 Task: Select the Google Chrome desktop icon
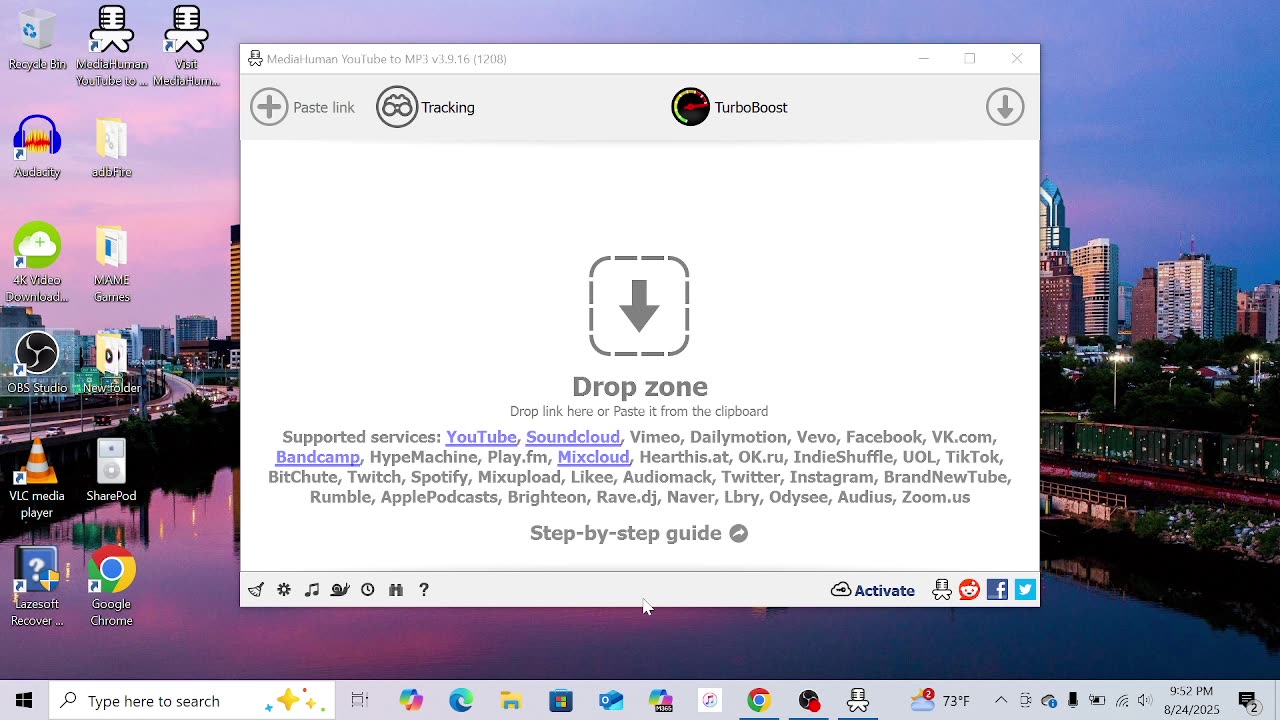(x=112, y=587)
